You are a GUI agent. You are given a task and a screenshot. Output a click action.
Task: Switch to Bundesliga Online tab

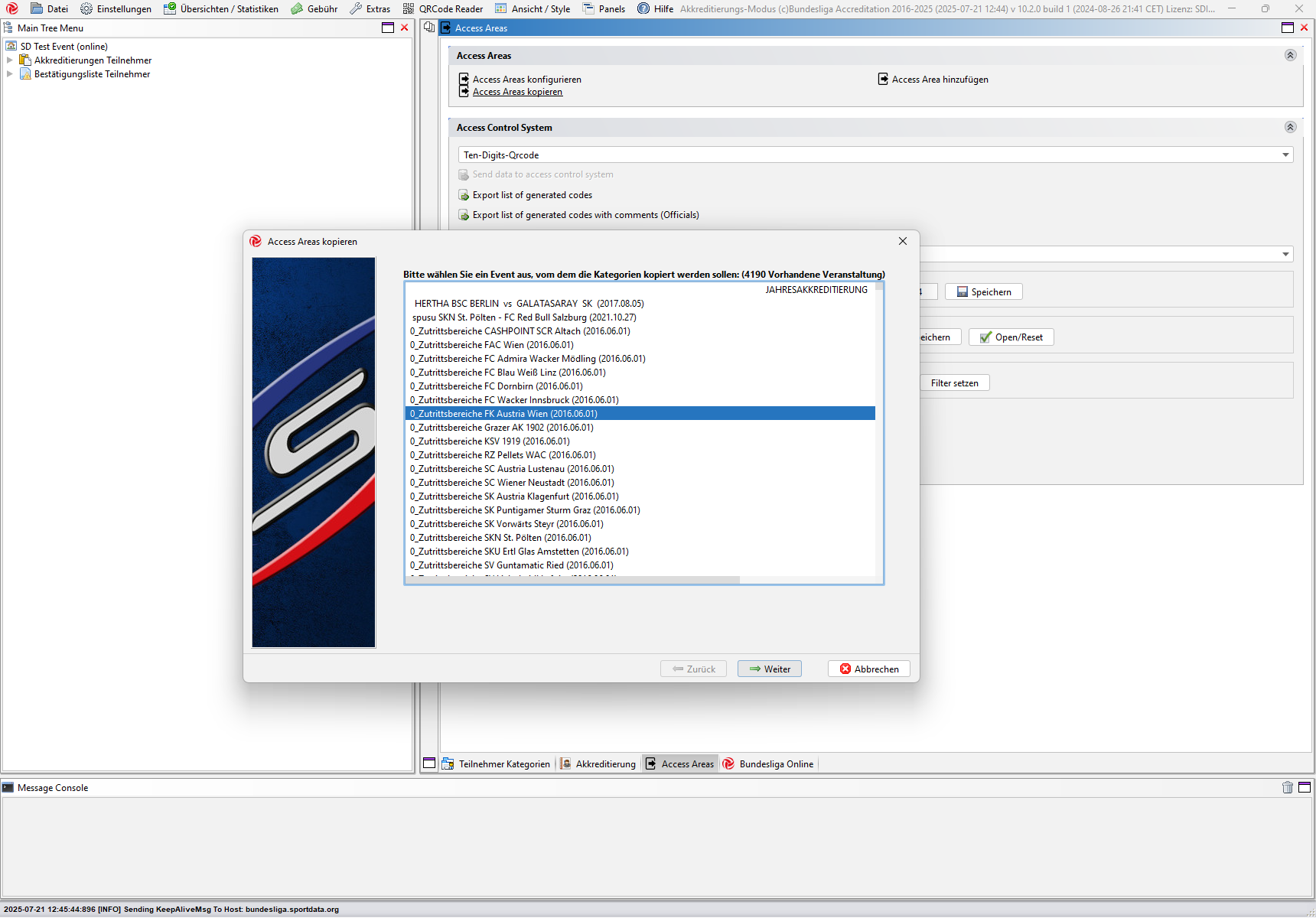coord(768,764)
